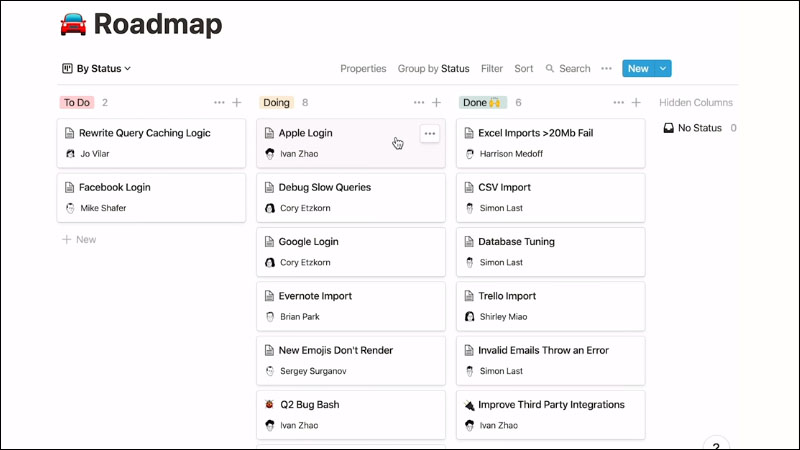
Task: Click + New under To Do column
Action: (79, 240)
